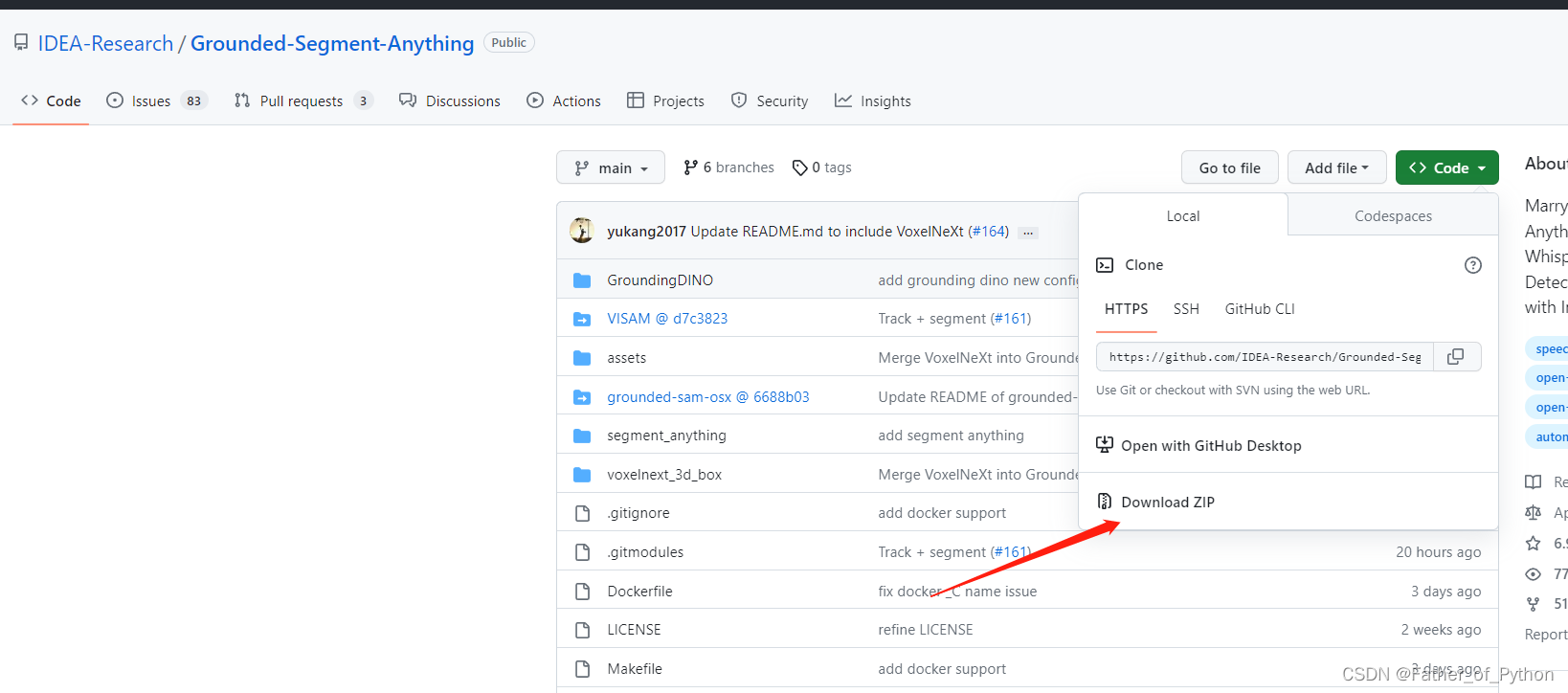1568x693 pixels.
Task: Click the terminal icon beside Clone
Action: point(1105,265)
